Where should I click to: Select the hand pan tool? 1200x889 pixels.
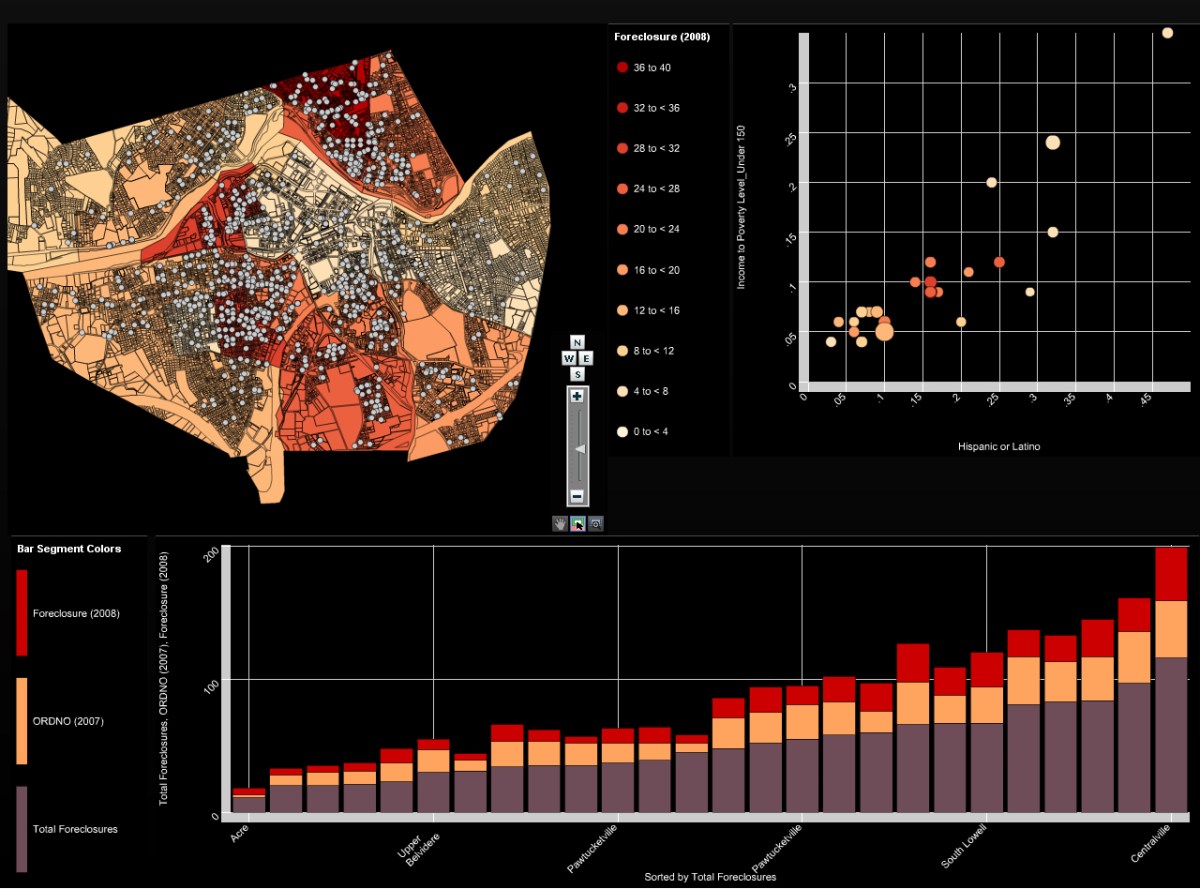tap(560, 523)
